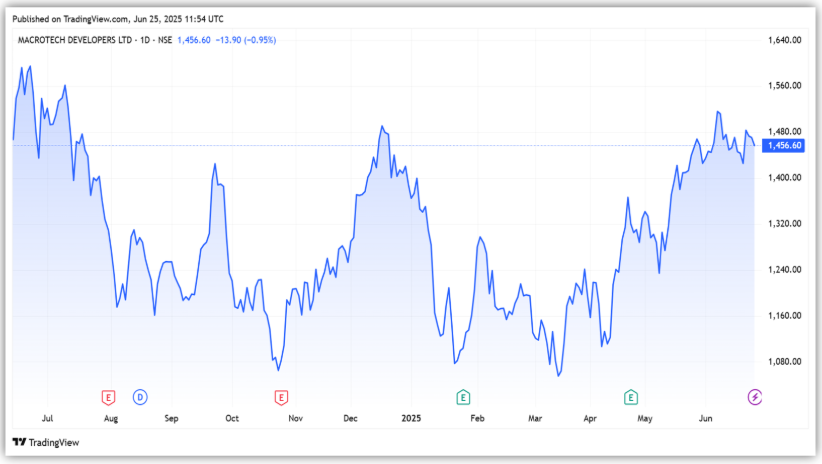822x464 pixels.
Task: Click the NSE exchange label in header
Action: coord(164,40)
